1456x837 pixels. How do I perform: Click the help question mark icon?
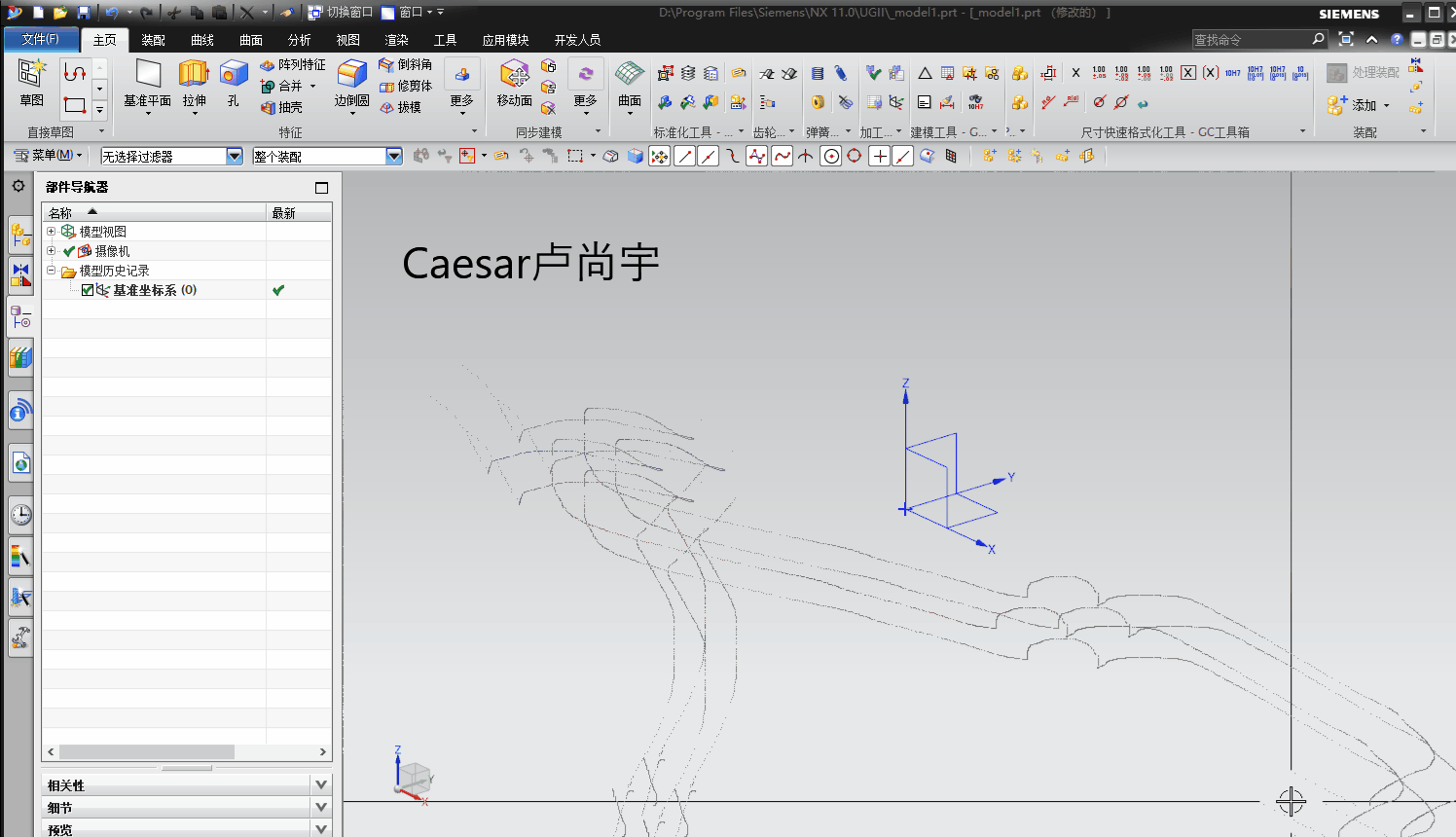point(1397,39)
